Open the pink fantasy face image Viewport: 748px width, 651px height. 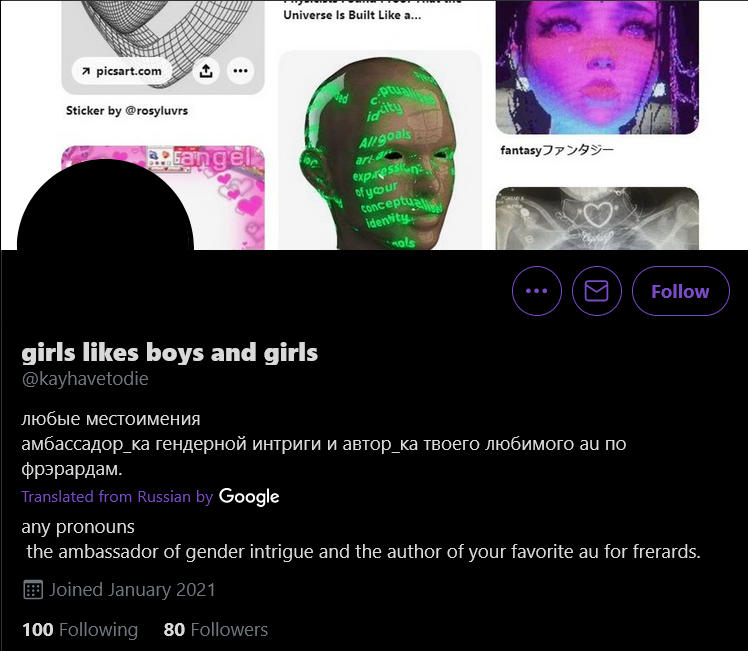point(597,67)
